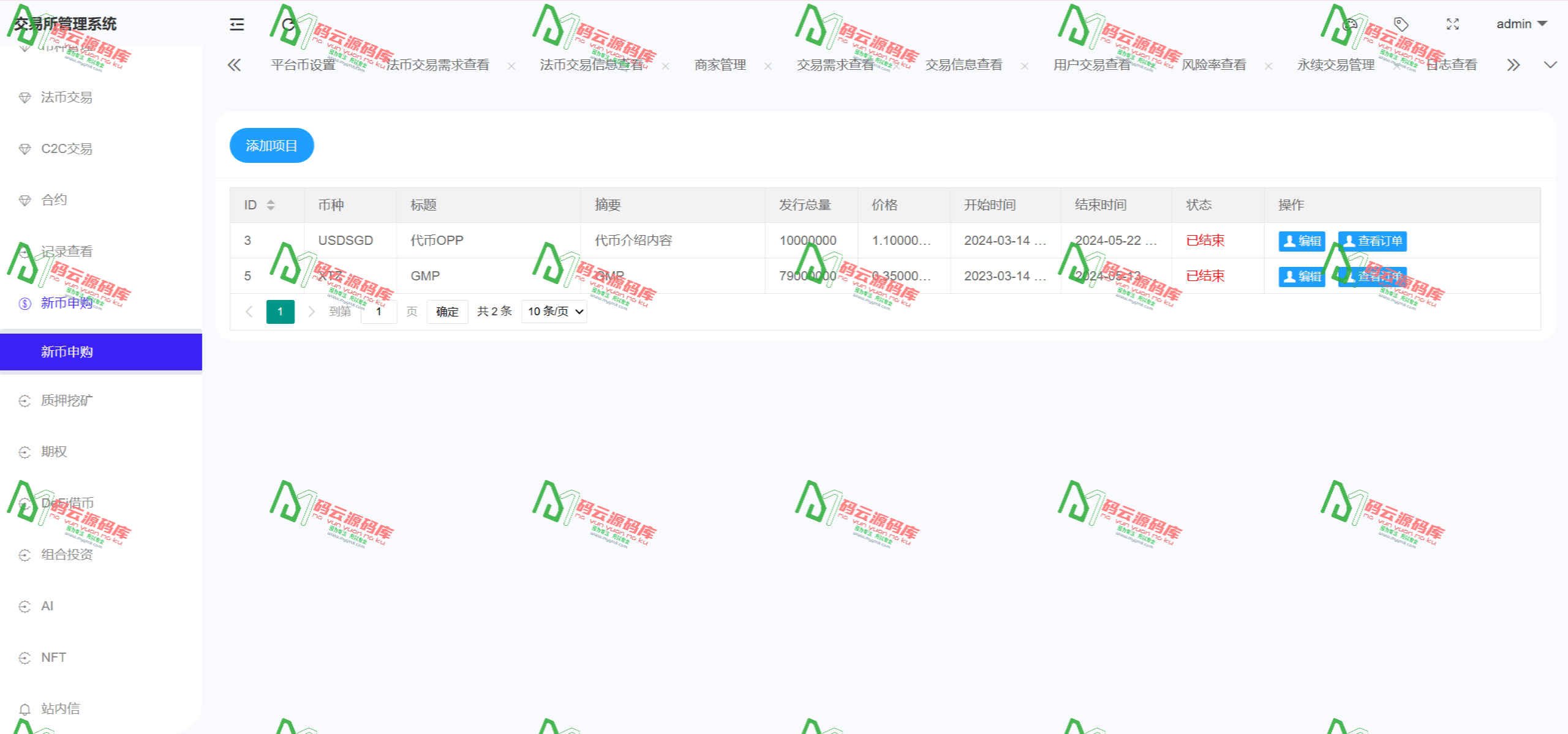Viewport: 1568px width, 734px height.
Task: Sort the table by ID column
Action: [x=269, y=204]
